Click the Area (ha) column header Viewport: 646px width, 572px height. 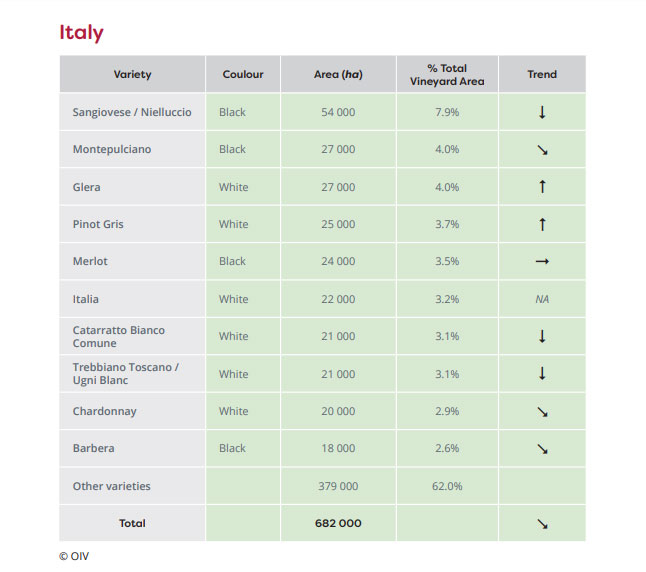click(x=338, y=75)
